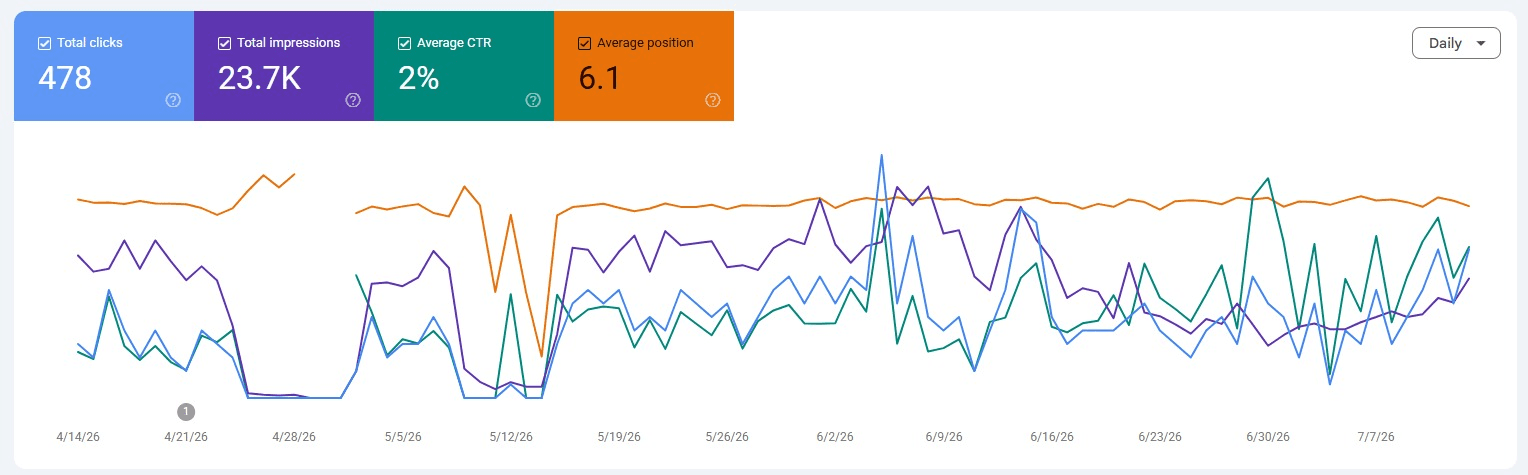Click the 6.1 average position value
This screenshot has width=1528, height=475.
(599, 78)
